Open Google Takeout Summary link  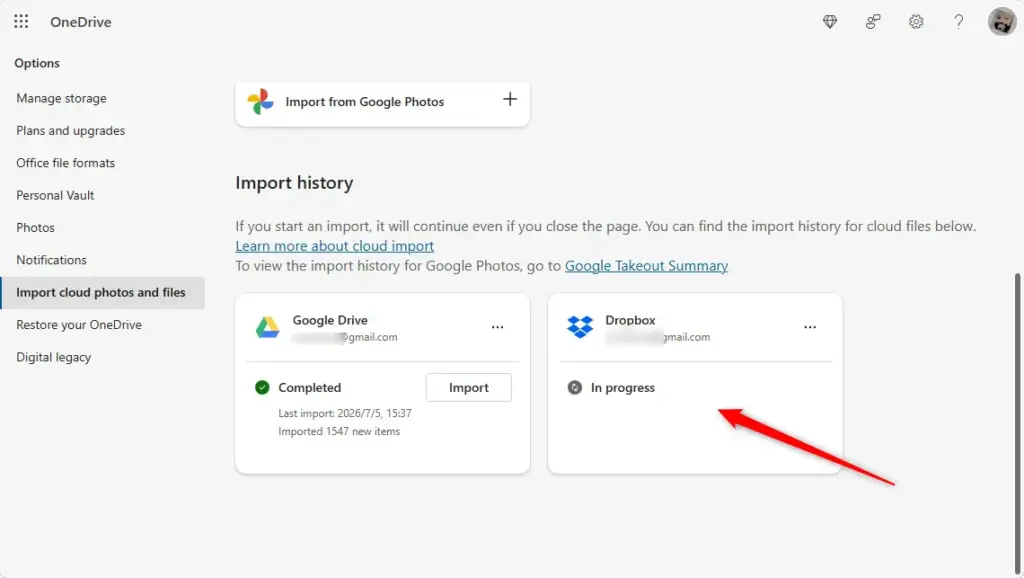pyautogui.click(x=647, y=266)
